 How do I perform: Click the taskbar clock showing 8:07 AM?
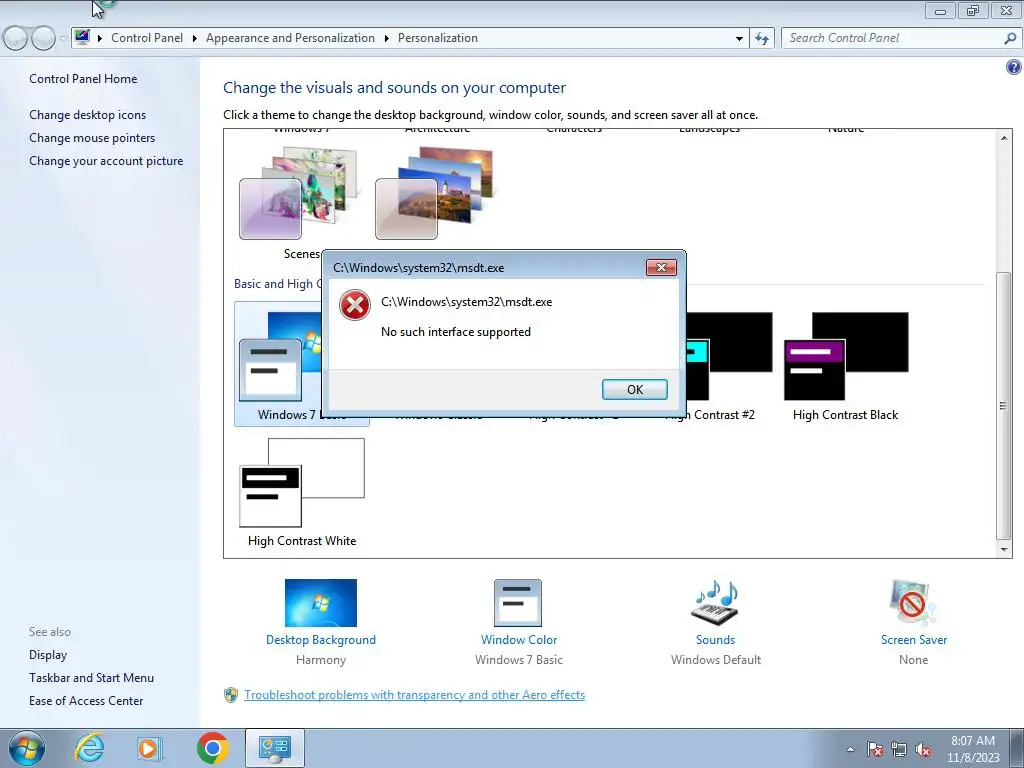[973, 749]
